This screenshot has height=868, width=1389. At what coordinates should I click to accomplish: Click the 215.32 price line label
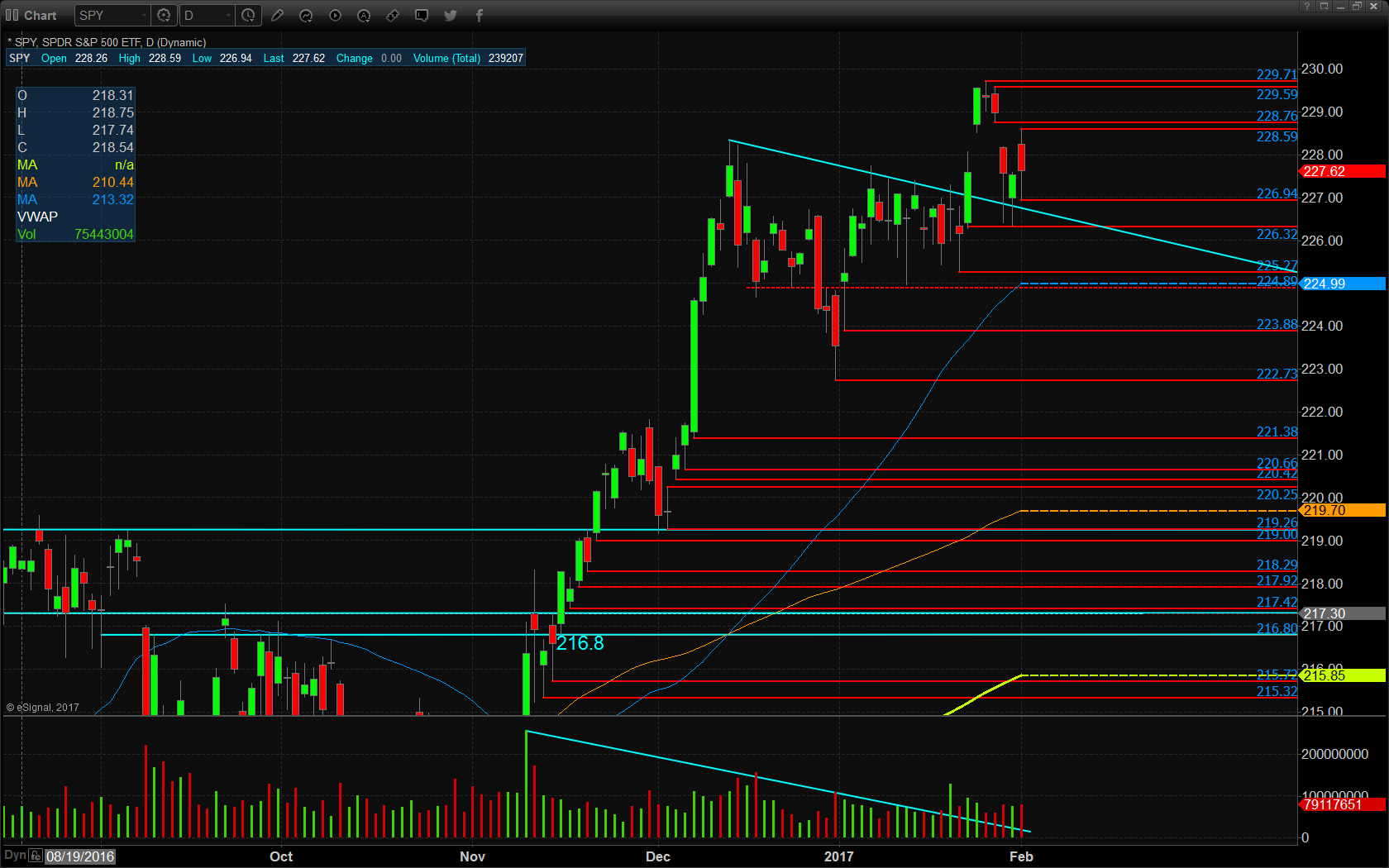(1277, 691)
